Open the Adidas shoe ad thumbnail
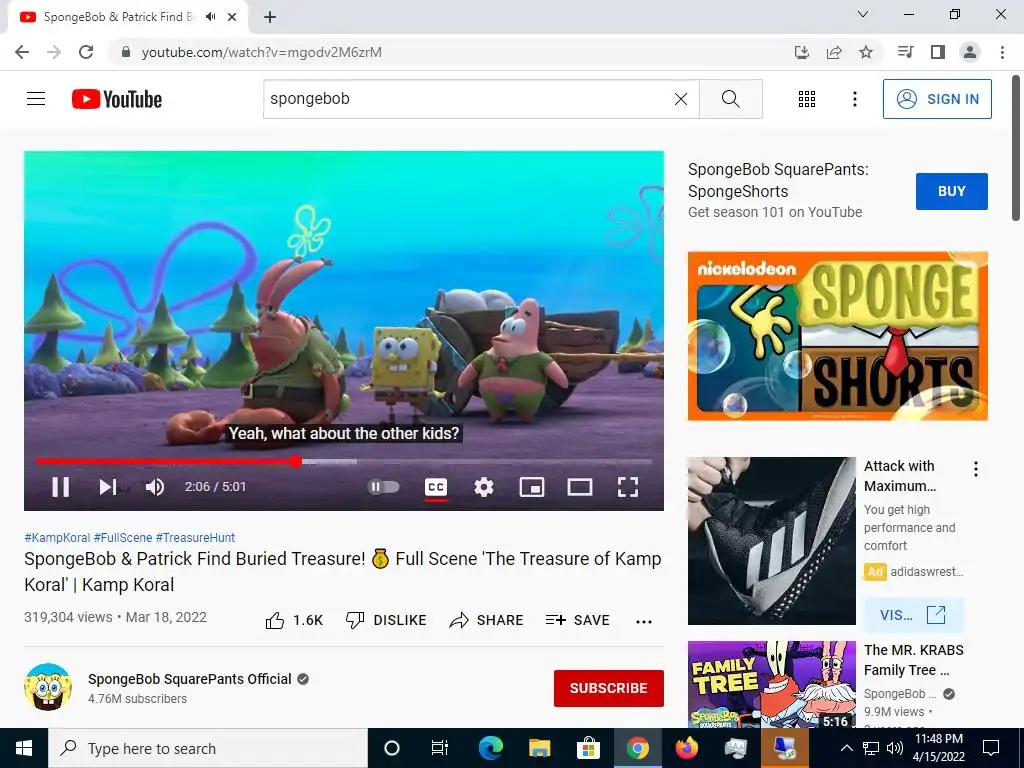Viewport: 1024px width, 768px height. (x=771, y=541)
